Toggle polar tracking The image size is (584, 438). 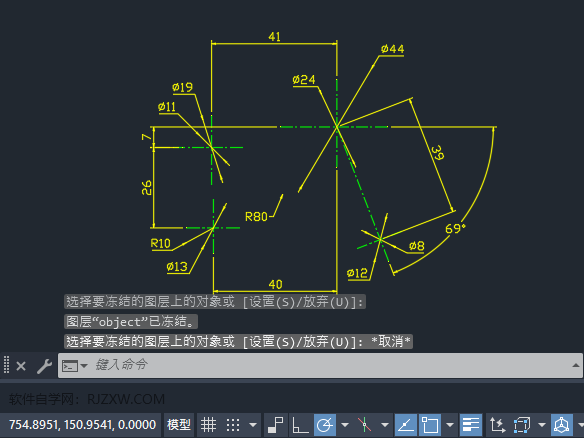click(x=325, y=425)
